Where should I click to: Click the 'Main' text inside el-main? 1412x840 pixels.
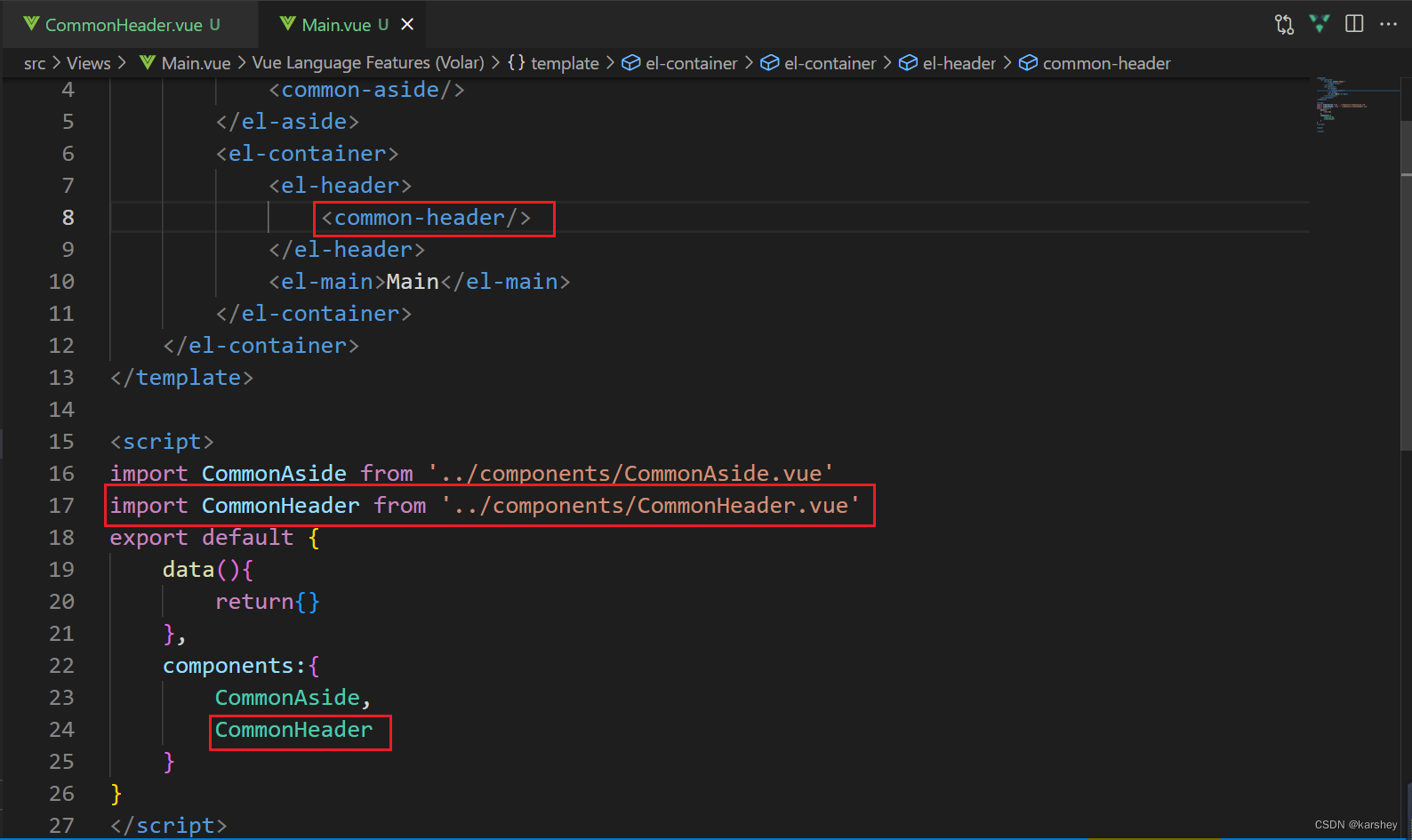(x=413, y=282)
